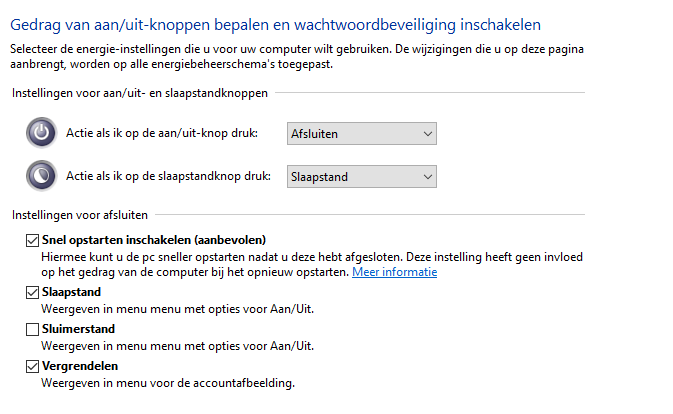Viewport: 673px width, 414px height.
Task: Click the 'Snel opstarten inschakelen (aanbevolen)' label text
Action: [154, 240]
